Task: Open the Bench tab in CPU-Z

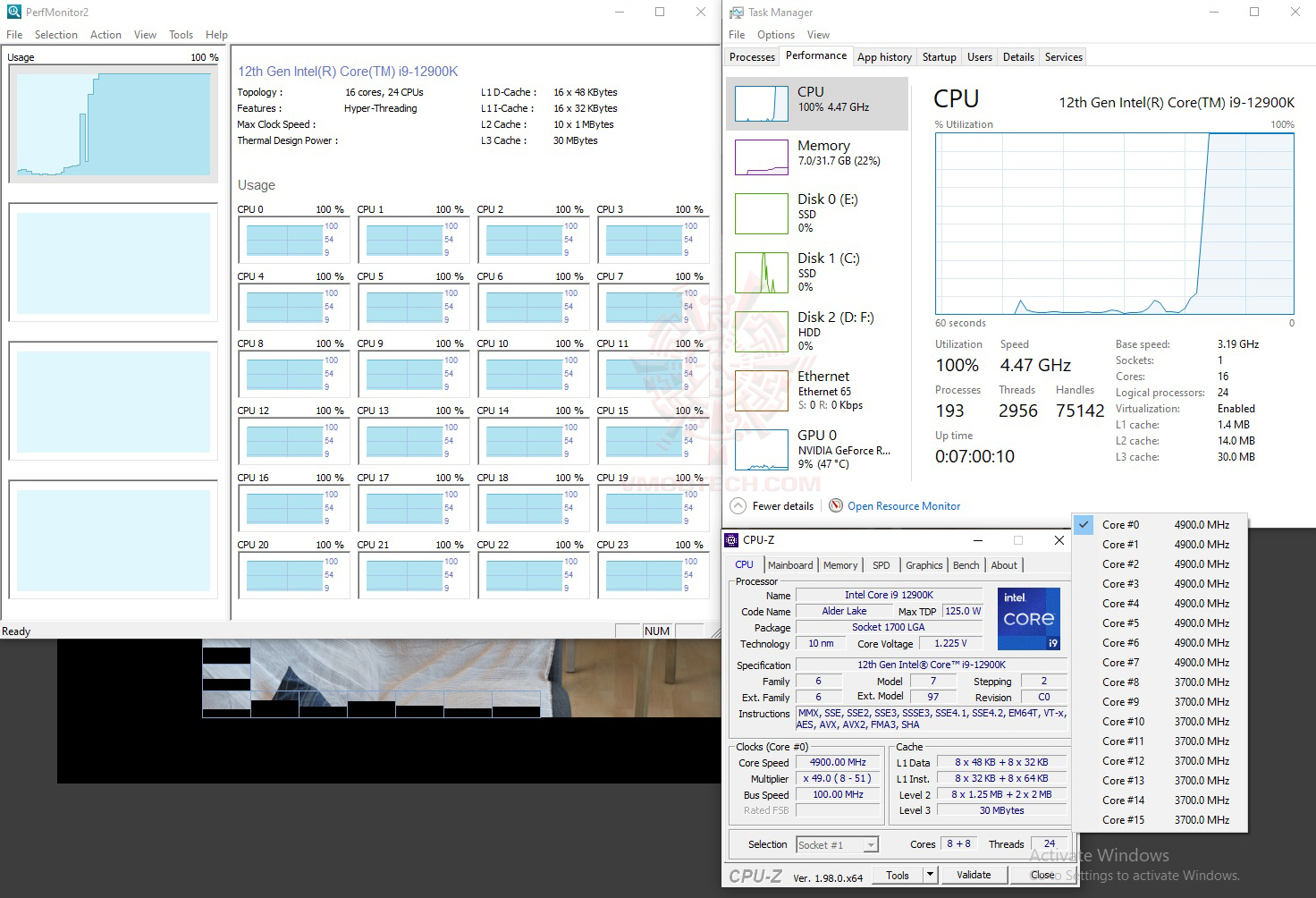Action: (x=966, y=565)
